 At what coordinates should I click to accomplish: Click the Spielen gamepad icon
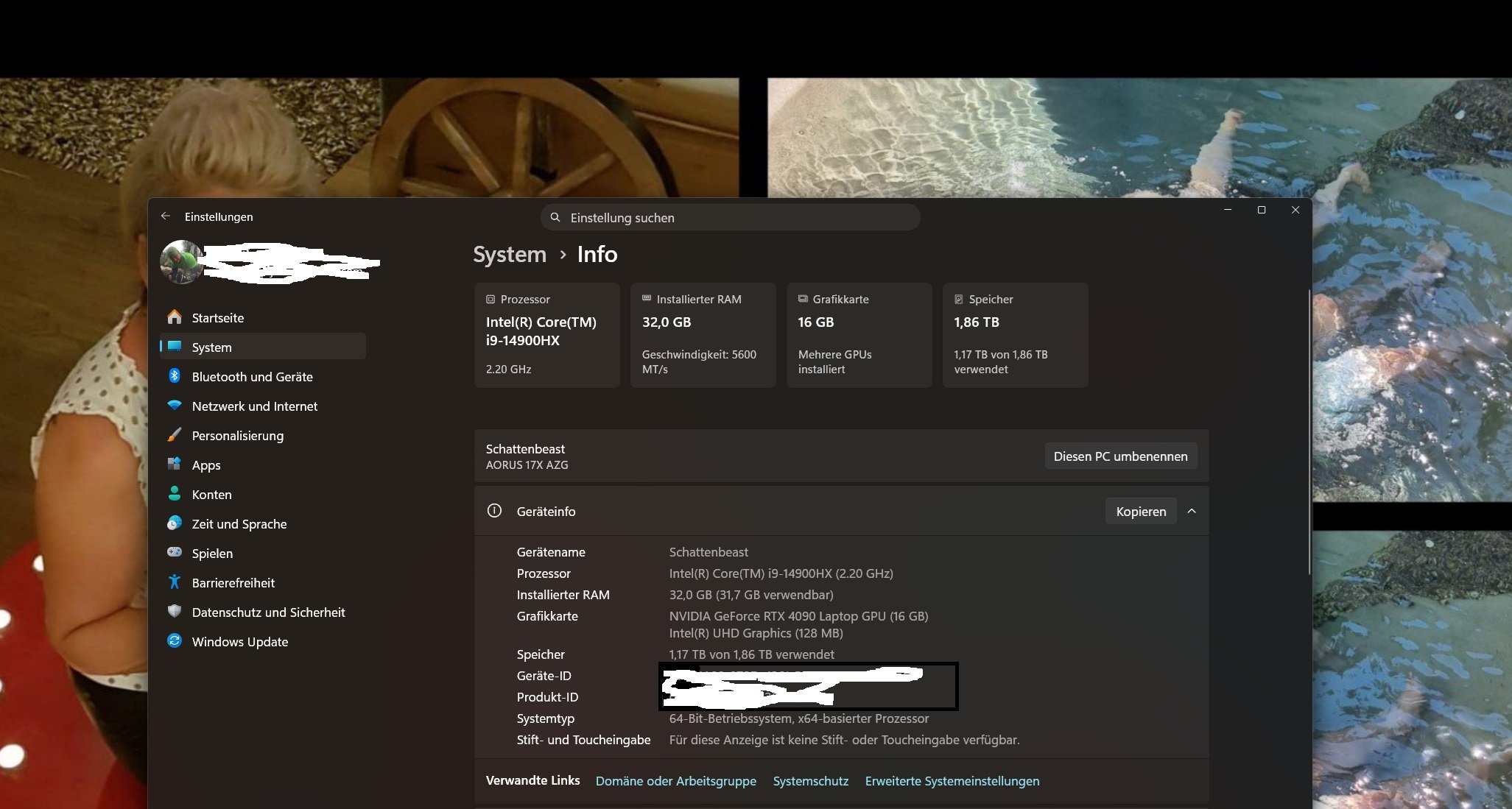point(175,553)
